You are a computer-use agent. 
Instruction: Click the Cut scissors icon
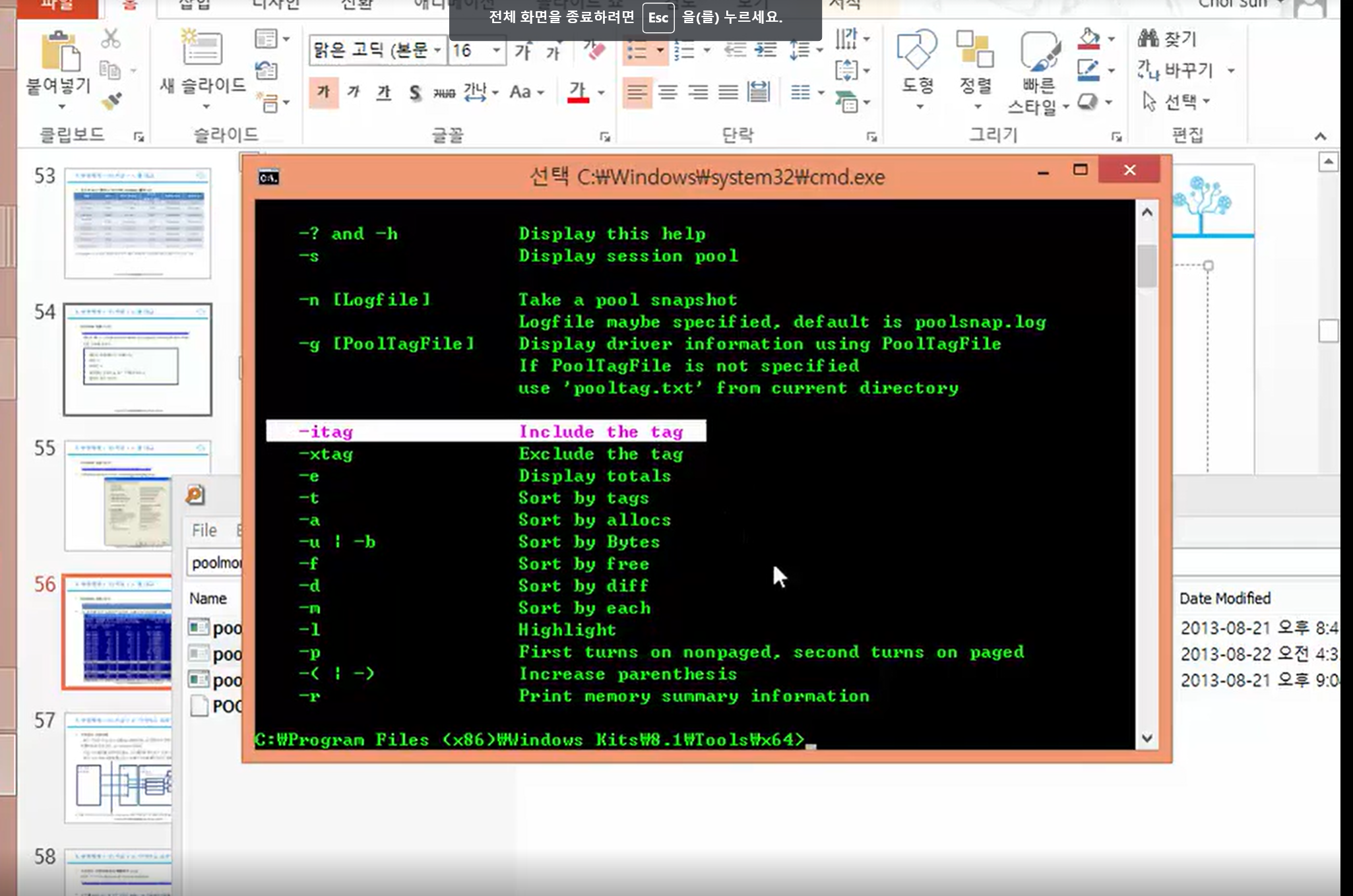(x=110, y=38)
